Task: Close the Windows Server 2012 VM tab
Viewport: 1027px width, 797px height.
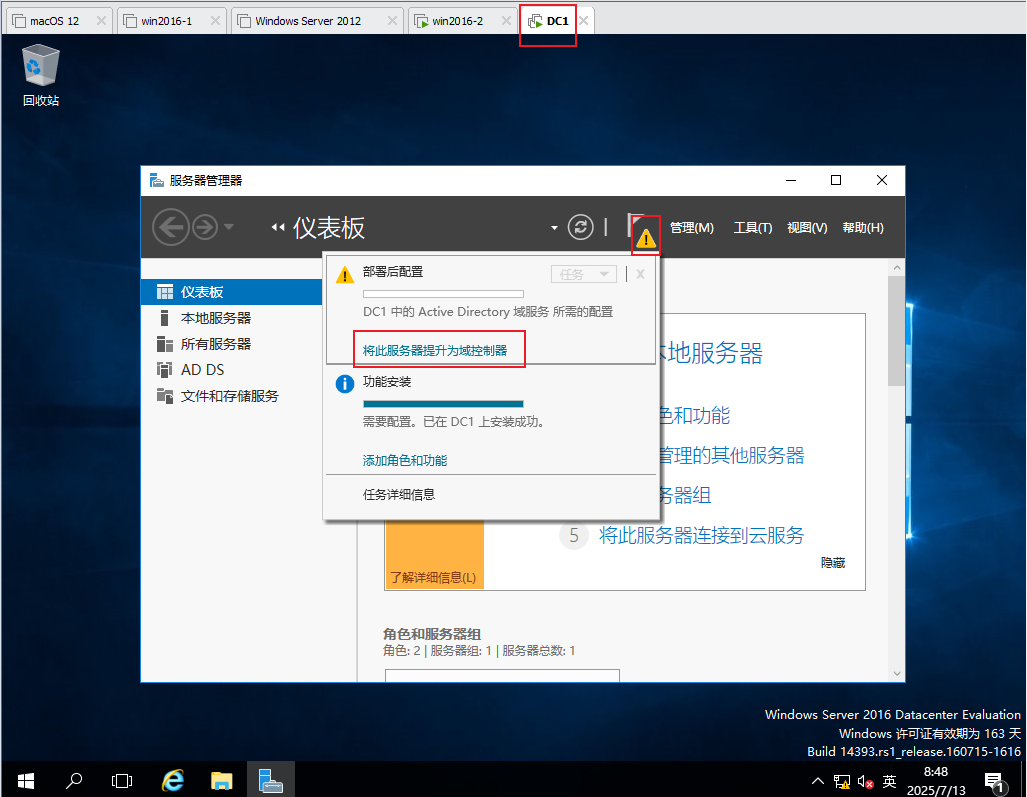Action: coord(392,21)
